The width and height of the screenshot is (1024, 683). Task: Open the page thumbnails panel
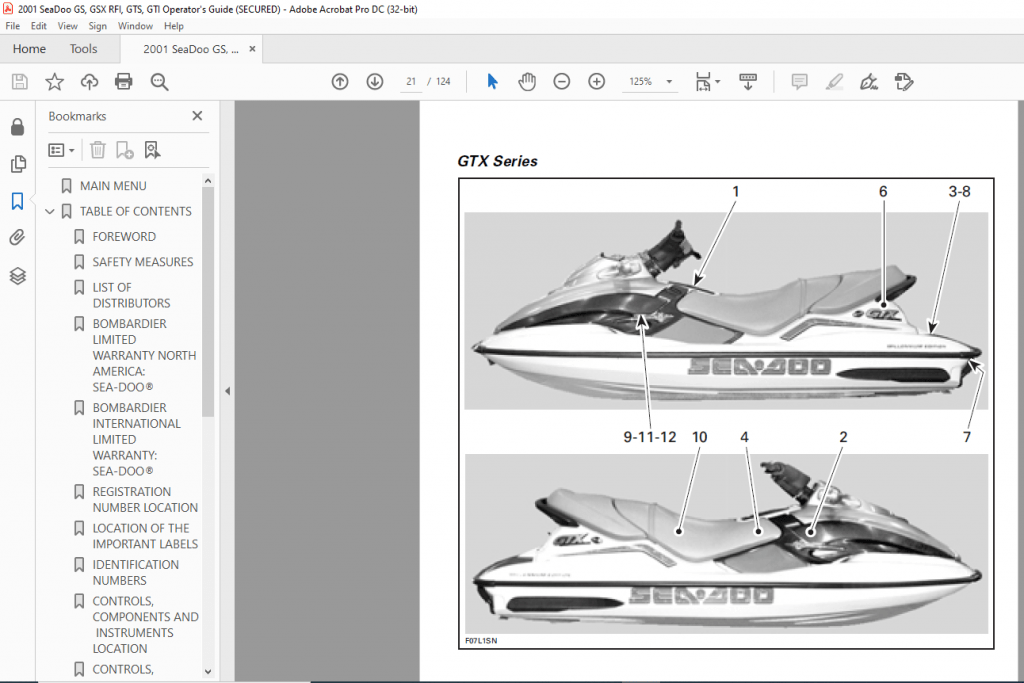tap(18, 163)
